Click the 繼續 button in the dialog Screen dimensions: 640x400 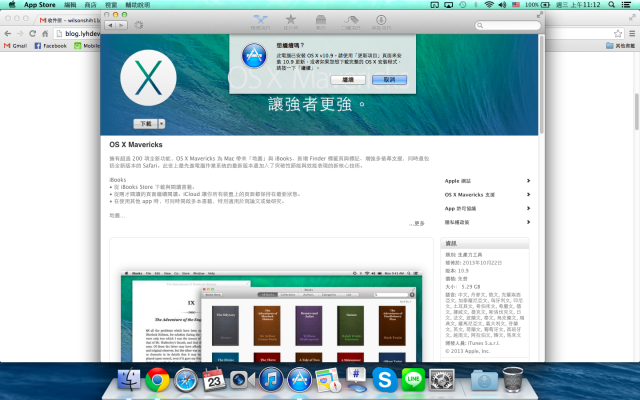tap(348, 80)
